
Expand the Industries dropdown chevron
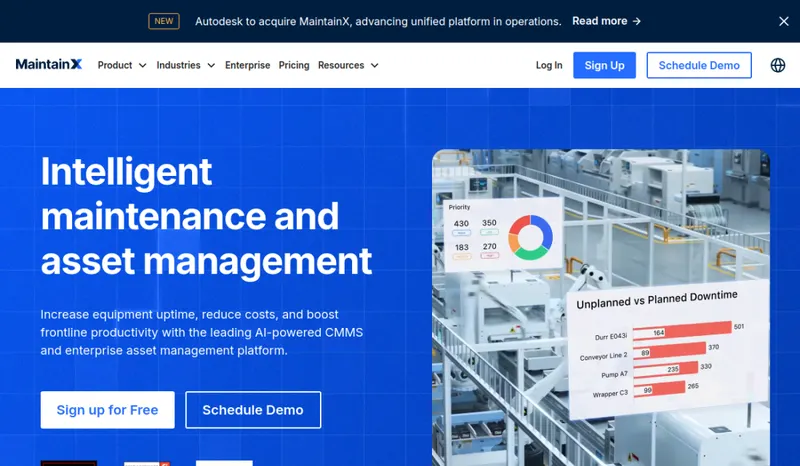pyautogui.click(x=211, y=65)
